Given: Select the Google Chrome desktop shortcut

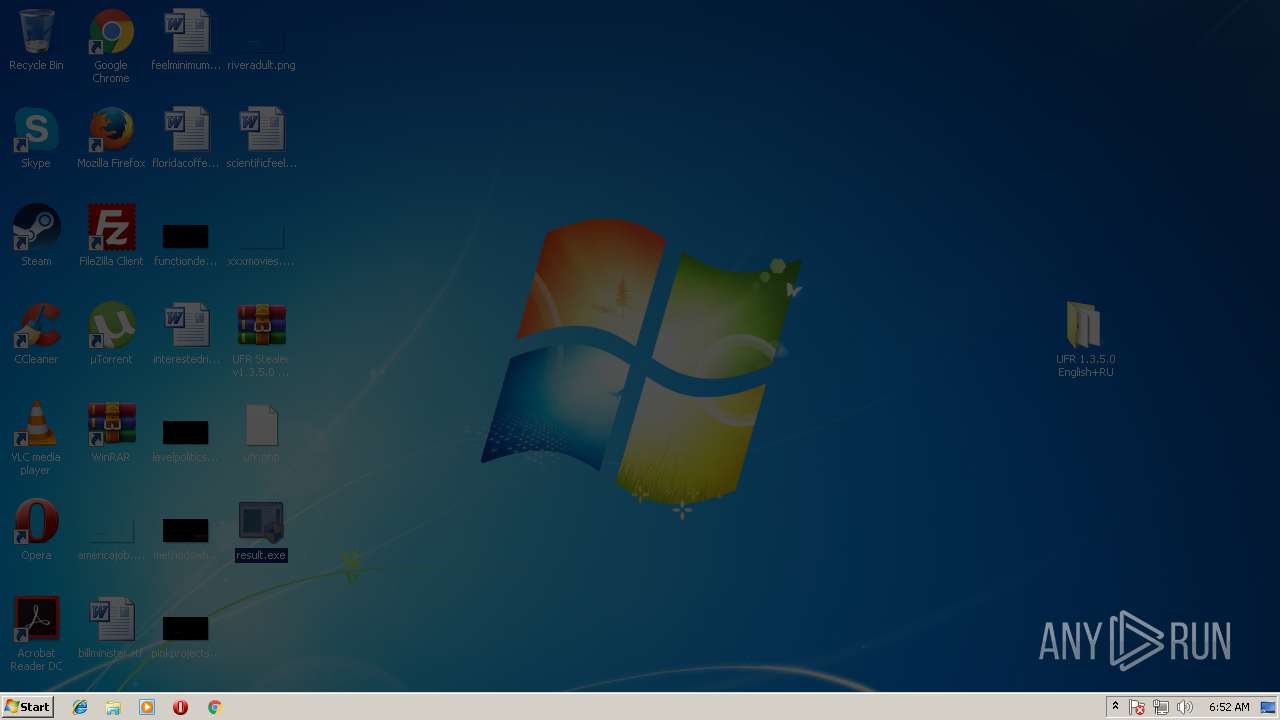Looking at the screenshot, I should 111,46.
